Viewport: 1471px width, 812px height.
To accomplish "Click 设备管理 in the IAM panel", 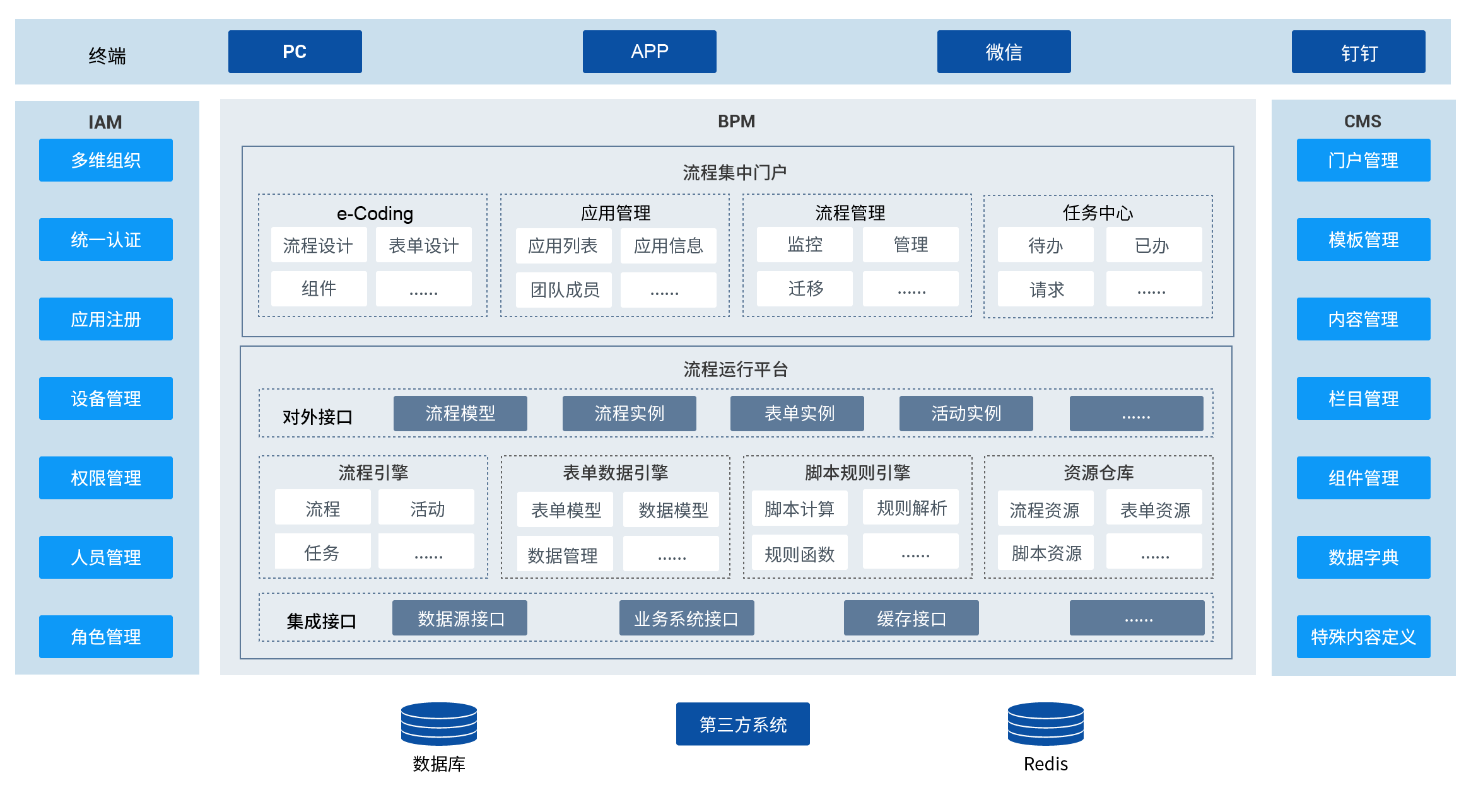I will tap(106, 398).
